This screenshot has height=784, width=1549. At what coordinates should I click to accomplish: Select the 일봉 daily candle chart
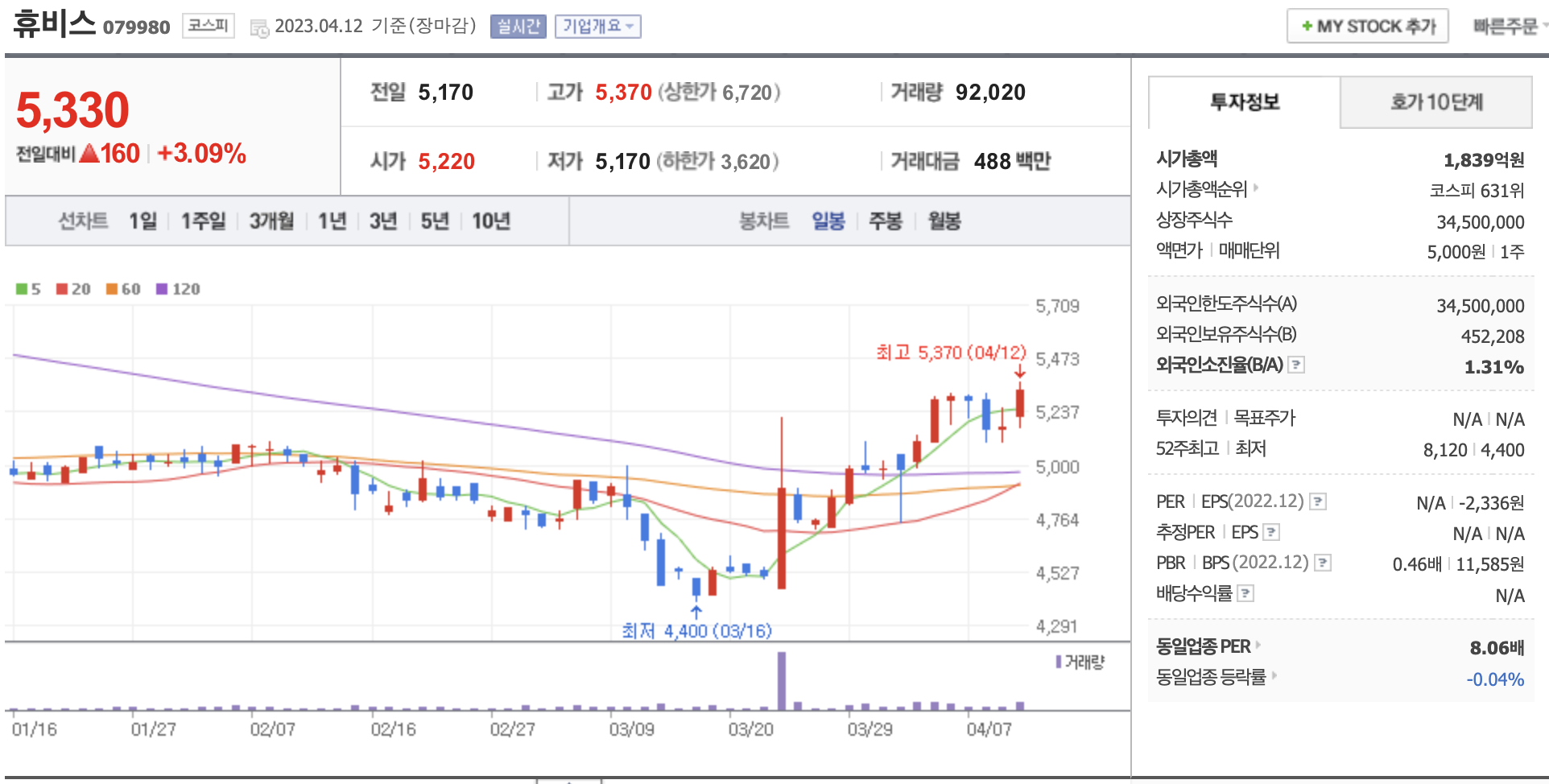[x=828, y=221]
